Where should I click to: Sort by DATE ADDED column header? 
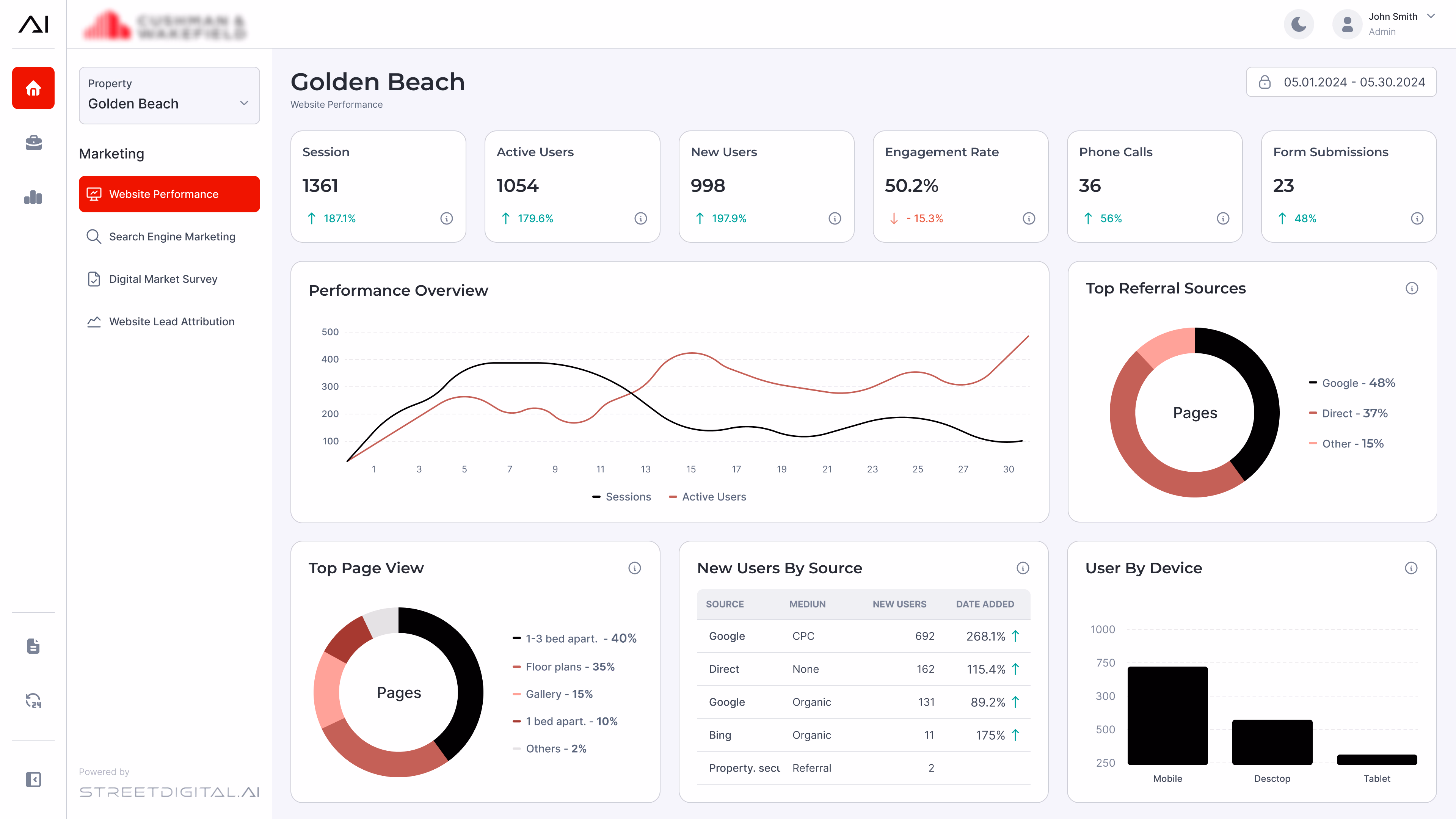point(985,604)
